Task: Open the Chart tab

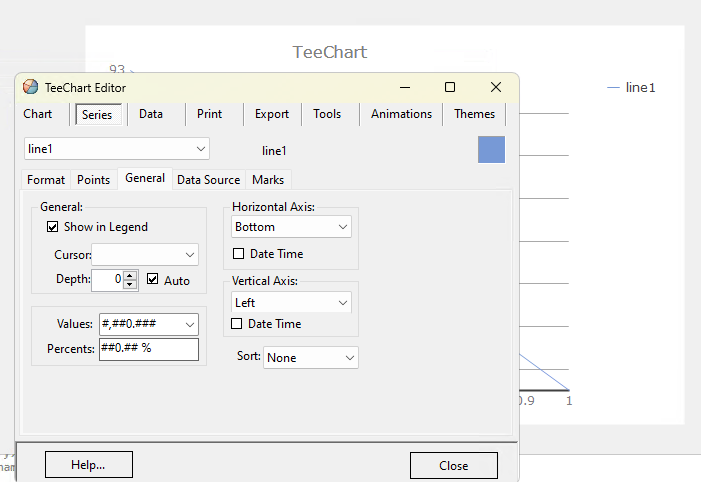Action: (x=38, y=114)
